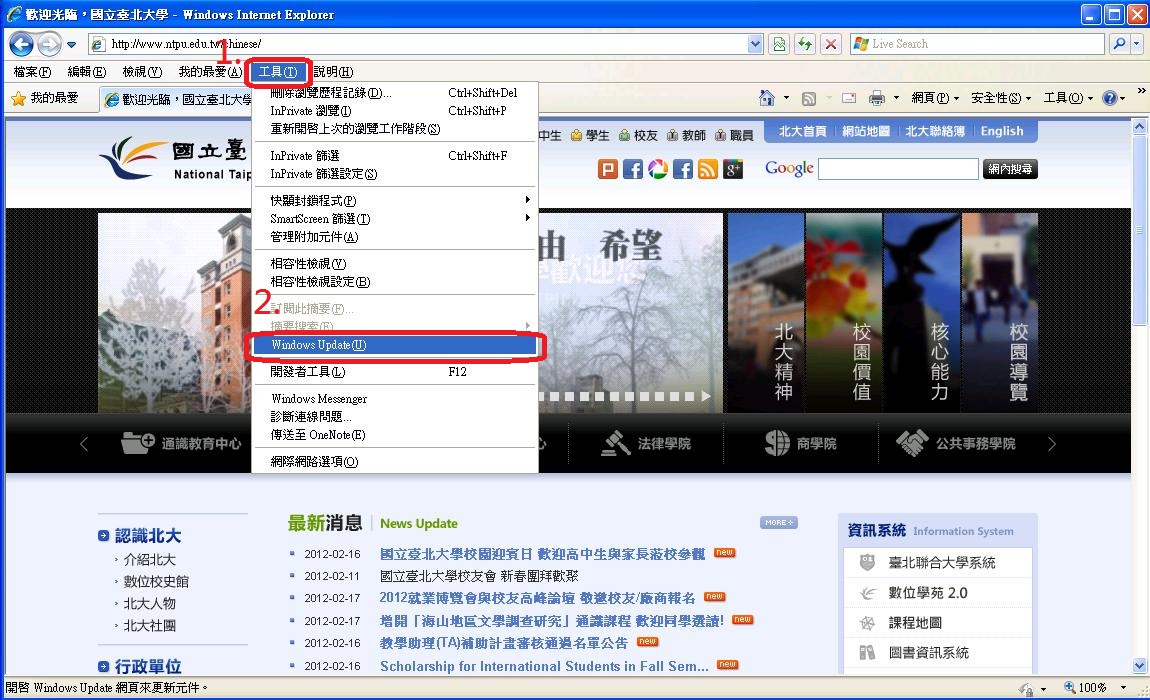Open the 介紹北大 sidebar link
Screen dimensions: 1150x700
(x=150, y=559)
